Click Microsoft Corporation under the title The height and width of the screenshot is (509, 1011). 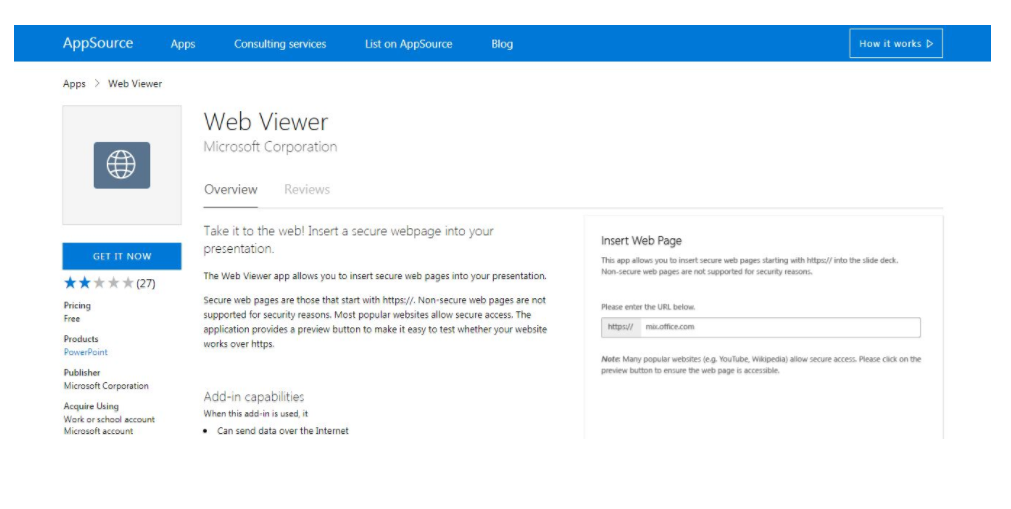point(270,147)
